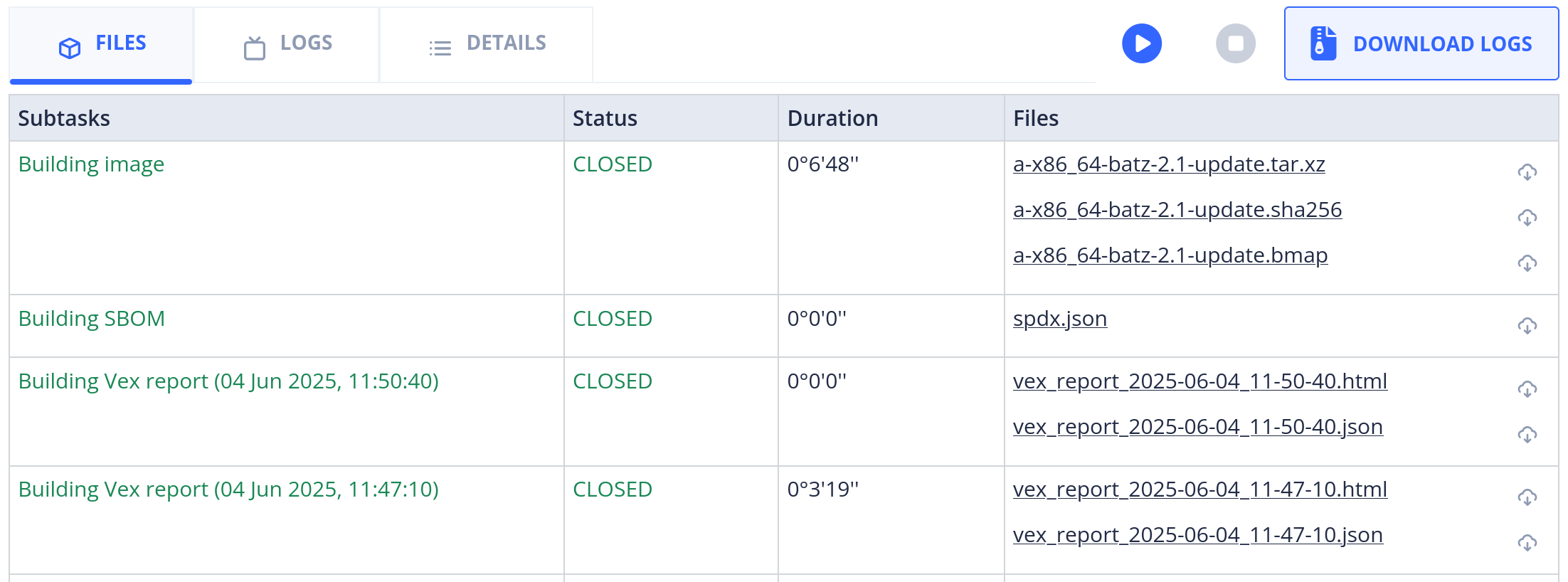The width and height of the screenshot is (1568, 582).
Task: Switch to the Logs tab
Action: [287, 44]
